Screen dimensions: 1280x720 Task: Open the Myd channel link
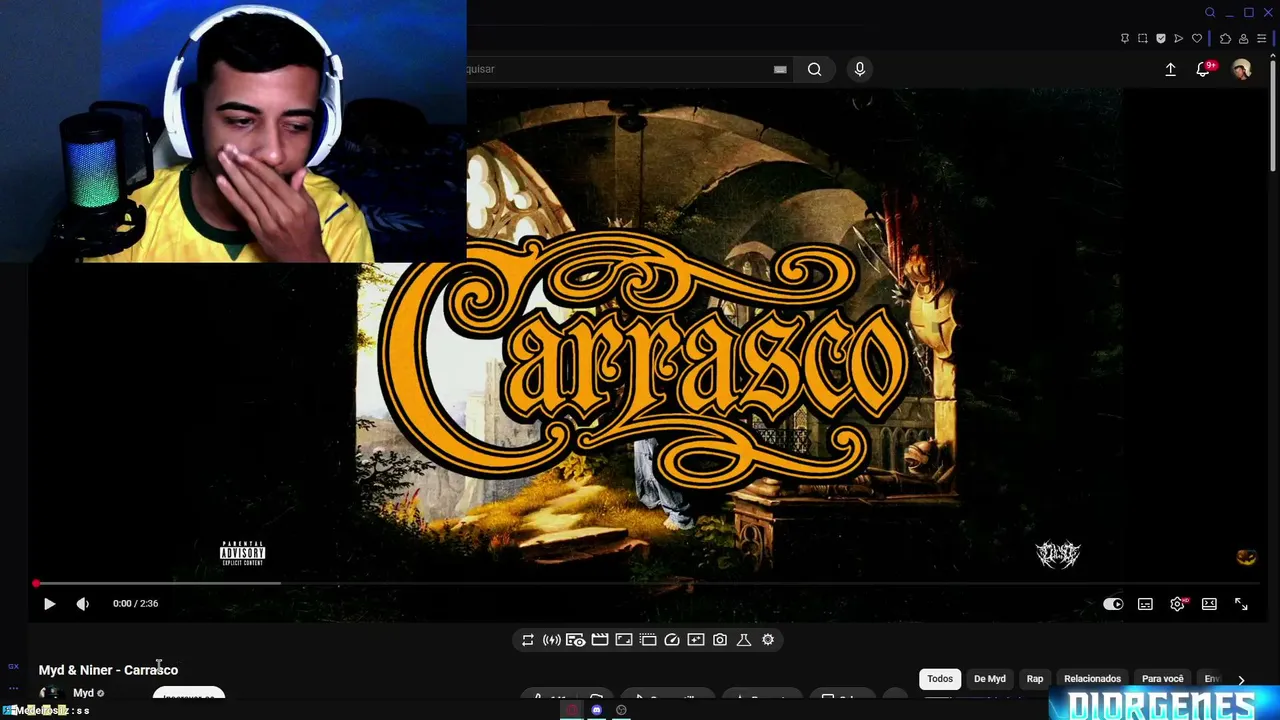coord(83,693)
